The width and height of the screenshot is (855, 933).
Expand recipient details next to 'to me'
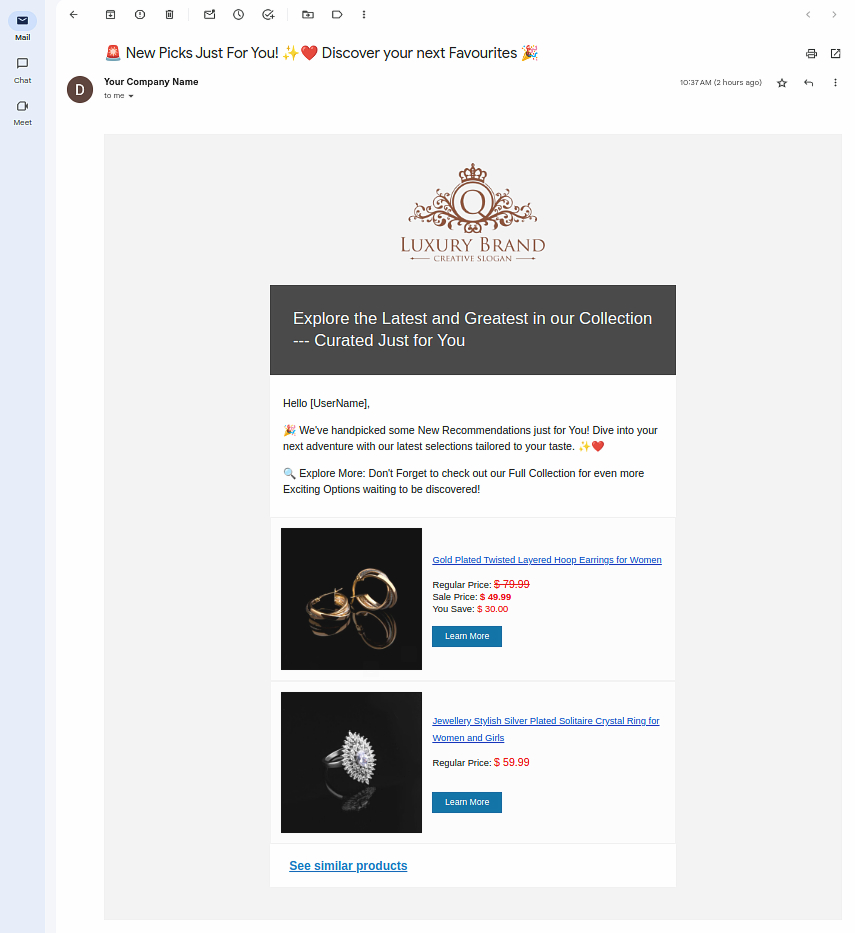[131, 96]
